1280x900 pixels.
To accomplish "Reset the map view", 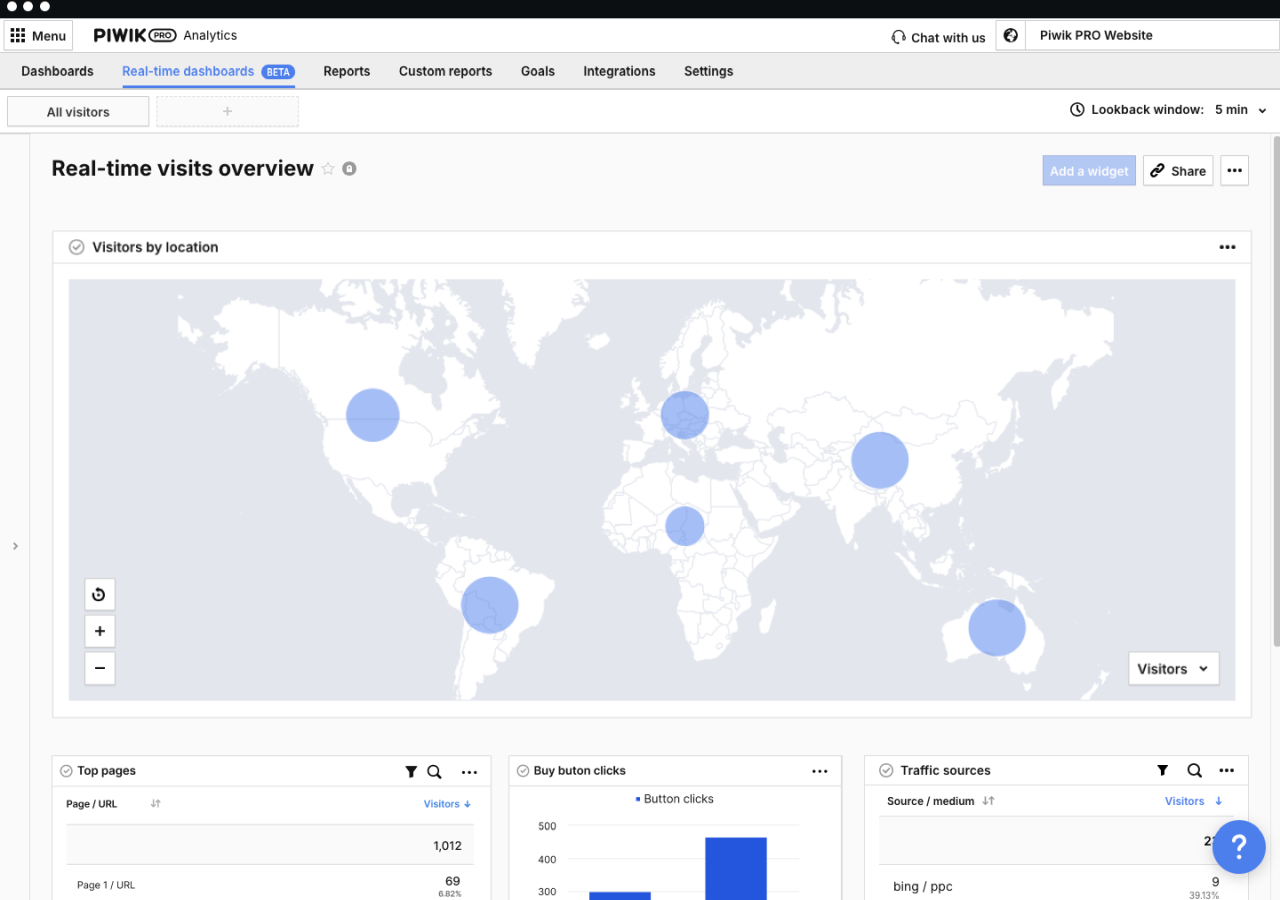I will [100, 595].
